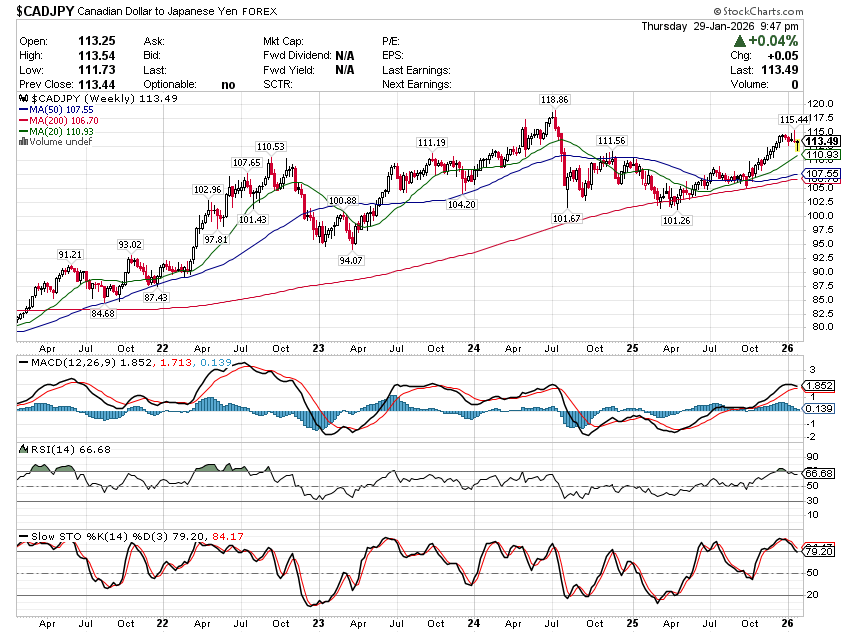Click the 94.07 low price label
Viewport: 850px width, 633px height.
coord(350,260)
